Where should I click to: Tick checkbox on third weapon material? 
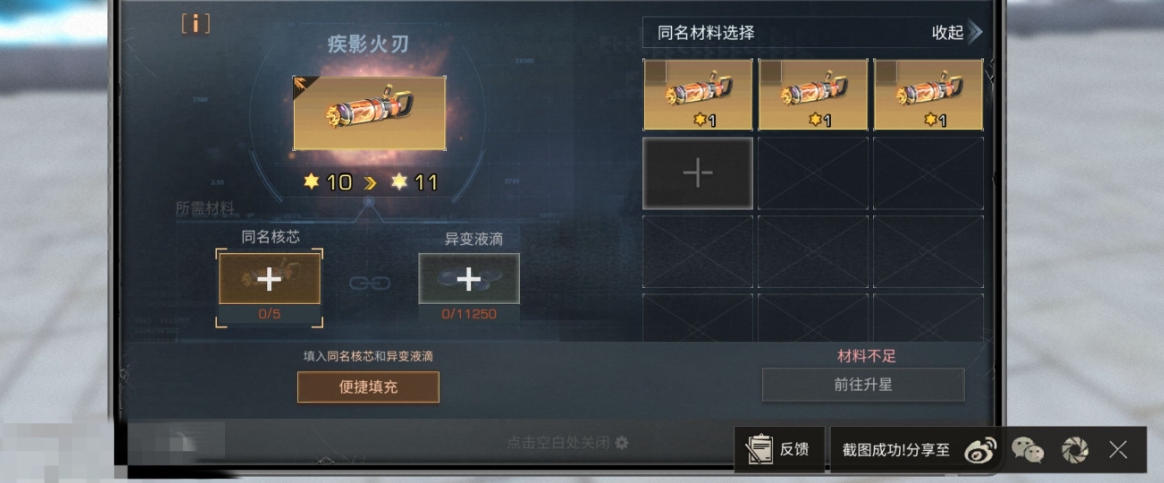[x=886, y=70]
